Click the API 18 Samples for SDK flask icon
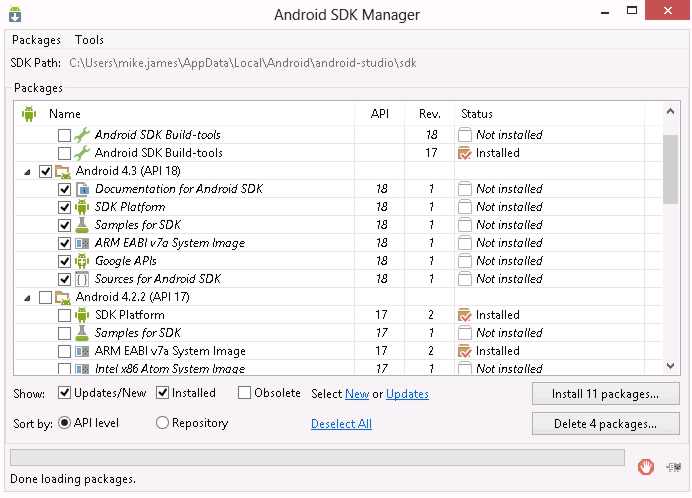692x498 pixels. pyautogui.click(x=82, y=225)
